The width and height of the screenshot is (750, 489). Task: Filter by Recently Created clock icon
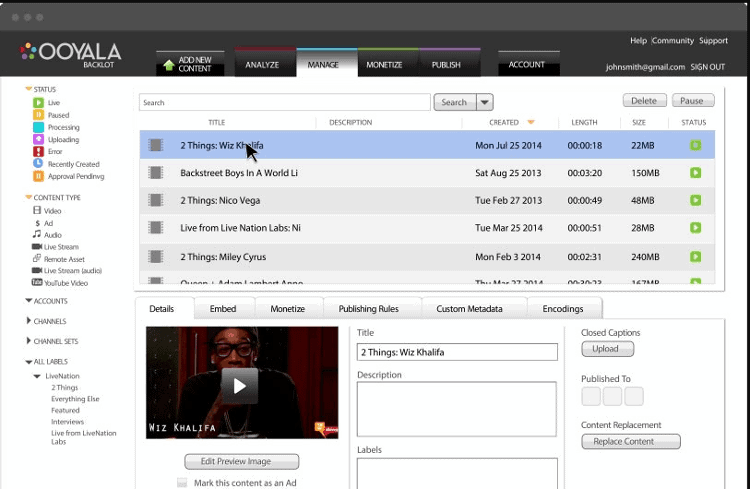38,164
